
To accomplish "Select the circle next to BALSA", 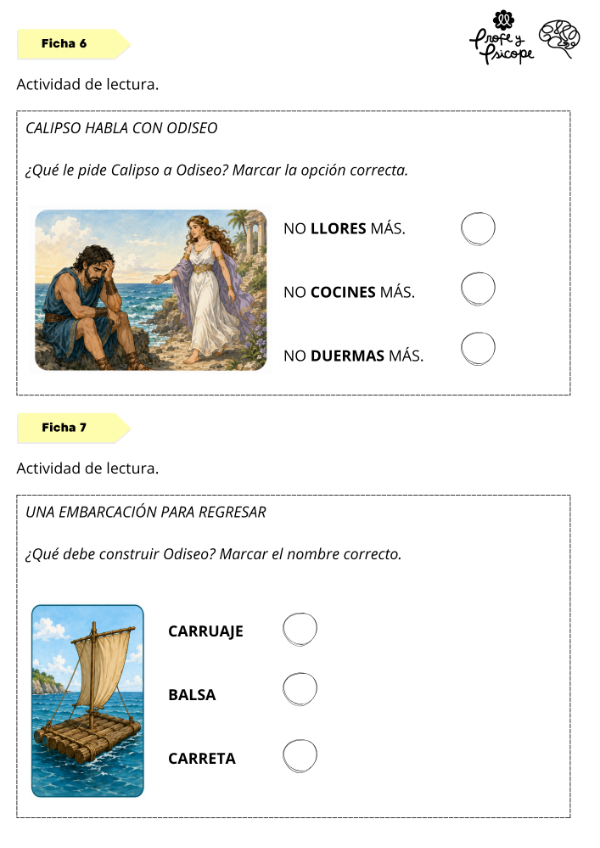I will coord(300,689).
